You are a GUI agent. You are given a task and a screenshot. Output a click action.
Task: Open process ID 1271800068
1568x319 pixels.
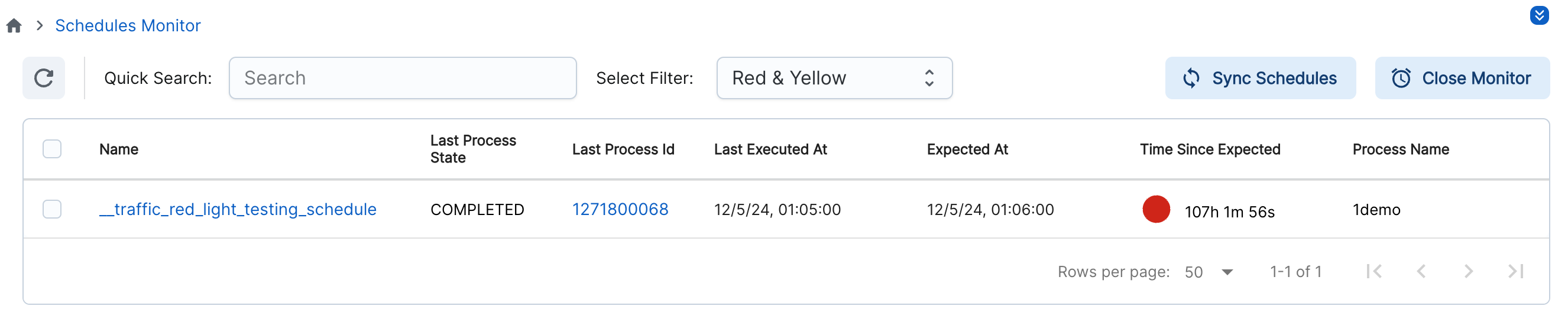620,209
